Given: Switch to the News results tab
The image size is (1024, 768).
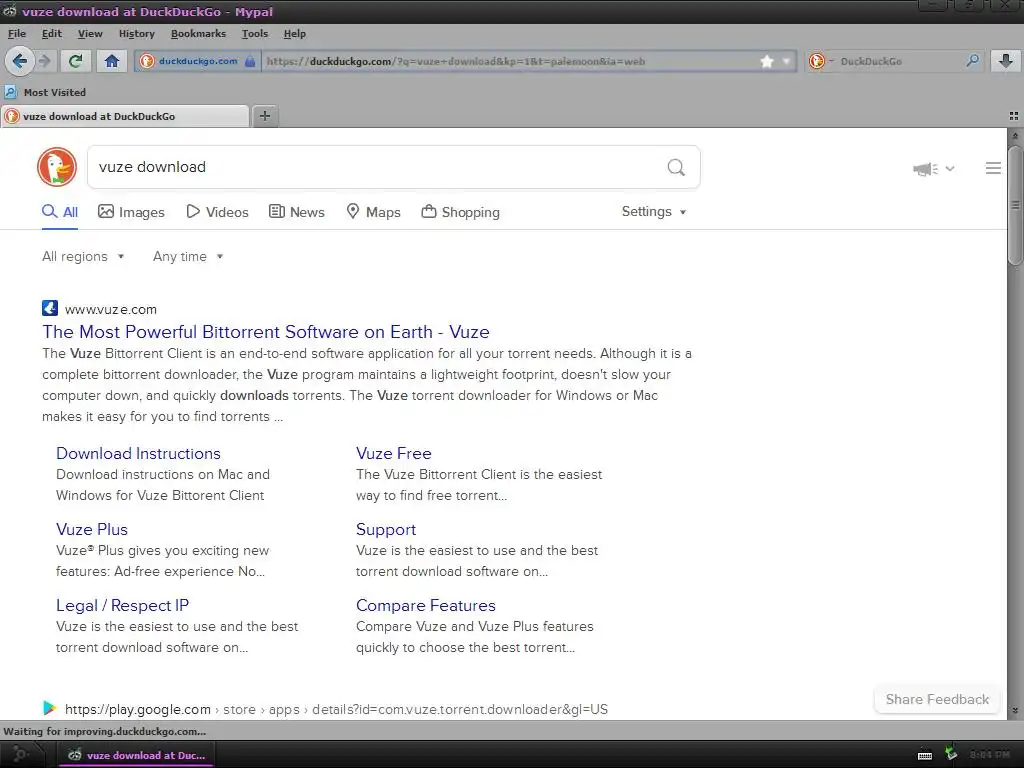Looking at the screenshot, I should coord(296,212).
